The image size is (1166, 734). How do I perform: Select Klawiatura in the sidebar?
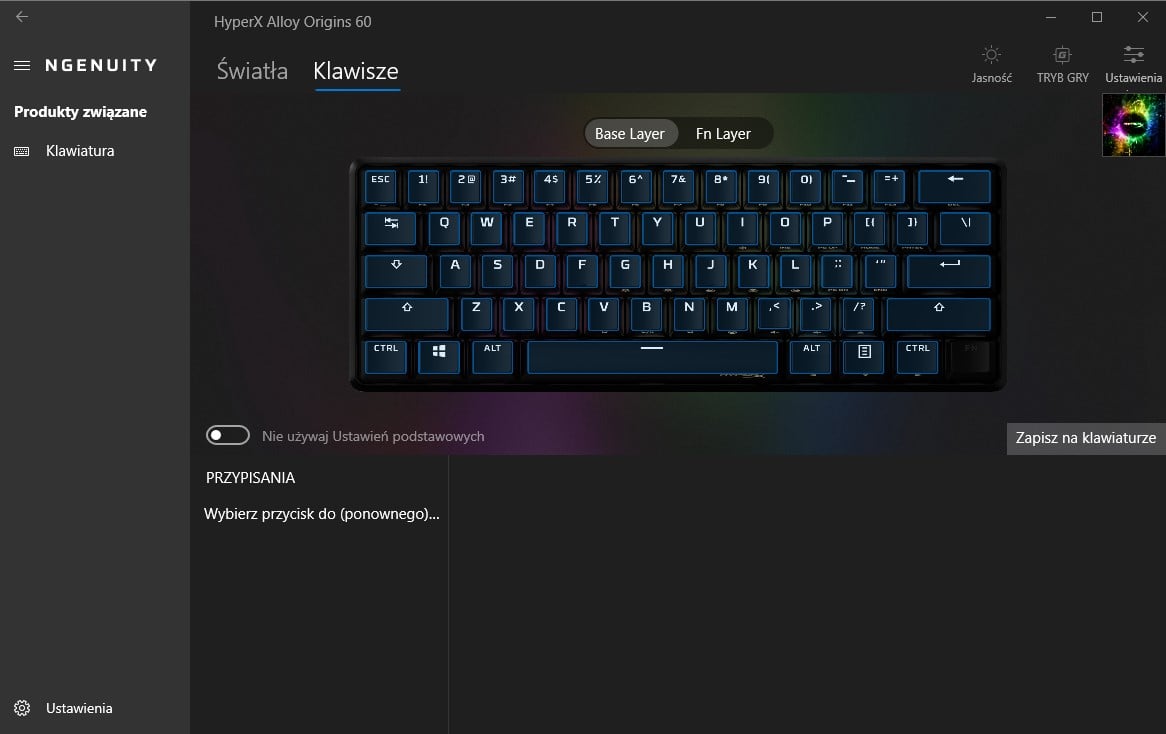point(80,151)
